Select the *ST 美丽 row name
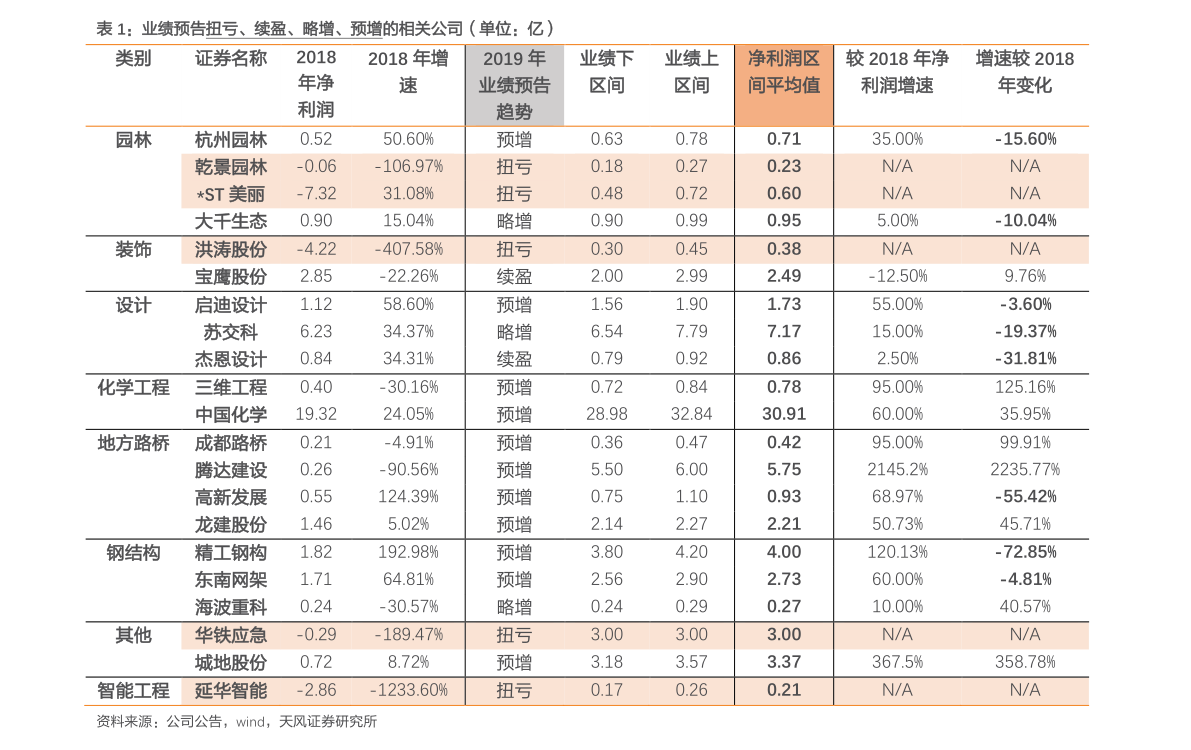Screen dimensions: 1191x750 pos(231,195)
